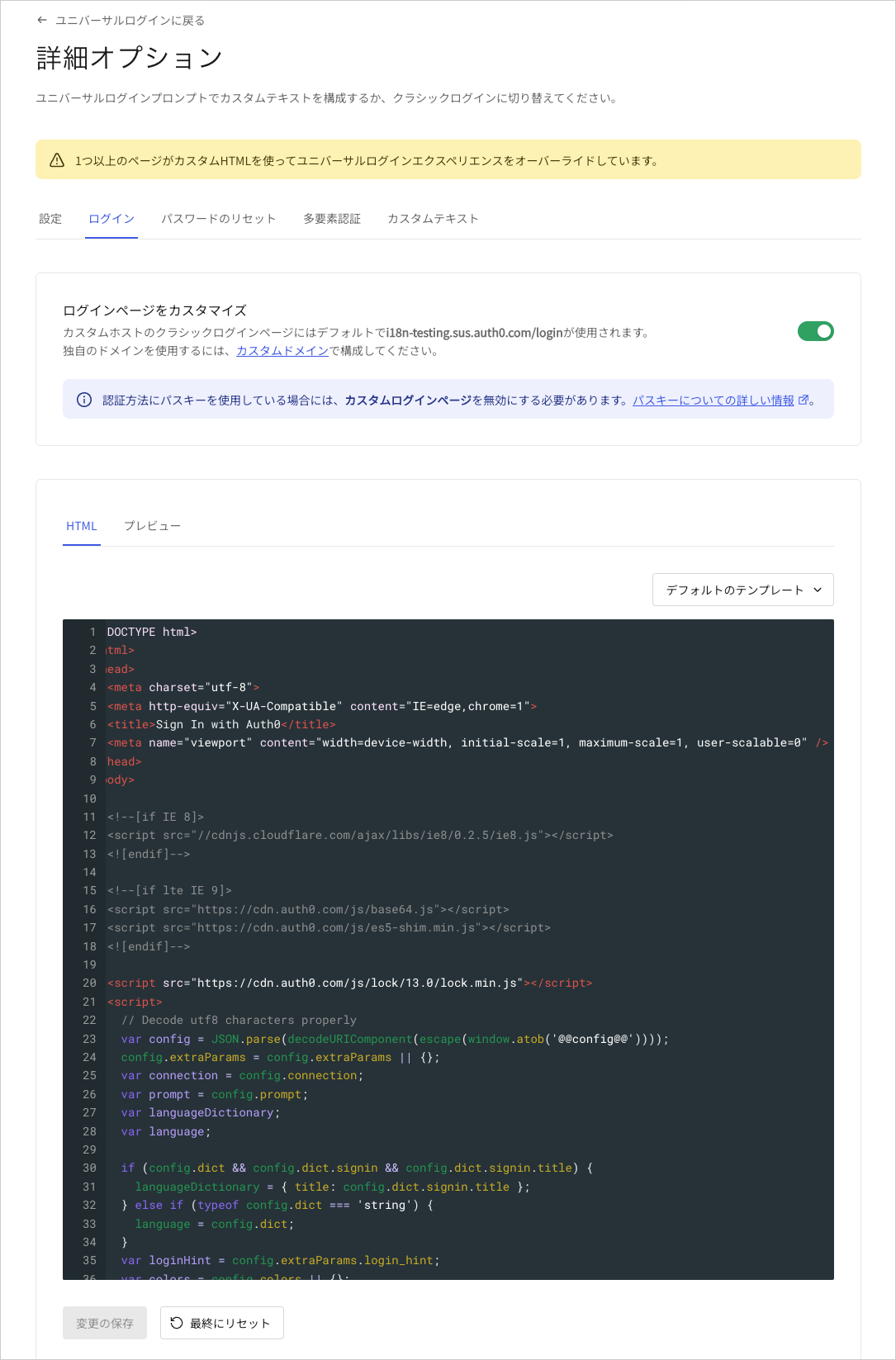The height and width of the screenshot is (1360, 896).
Task: Click line 17 es5-shim.min.js script
Action: pyautogui.click(x=329, y=927)
